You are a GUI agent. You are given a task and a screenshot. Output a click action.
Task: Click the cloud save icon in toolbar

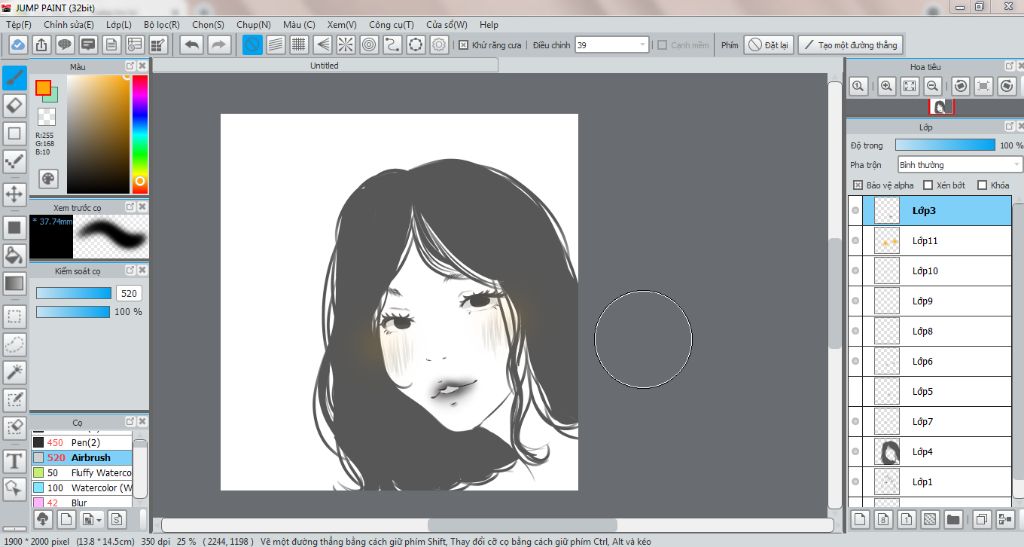pos(18,45)
